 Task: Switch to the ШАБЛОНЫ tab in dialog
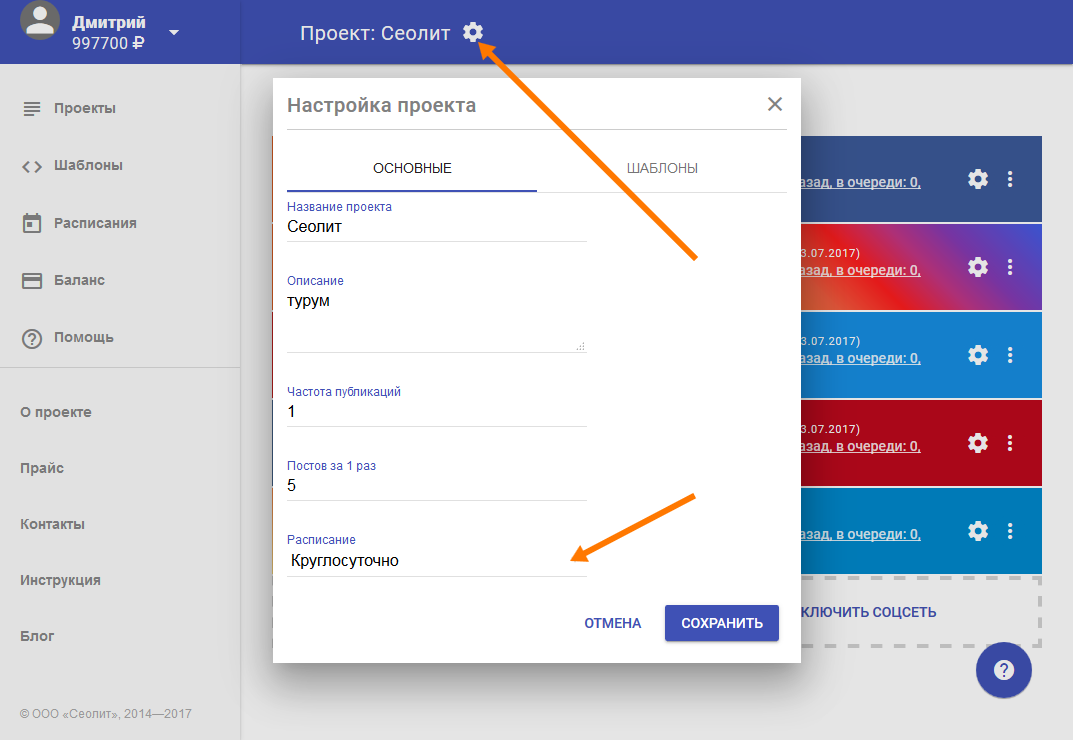pos(662,168)
